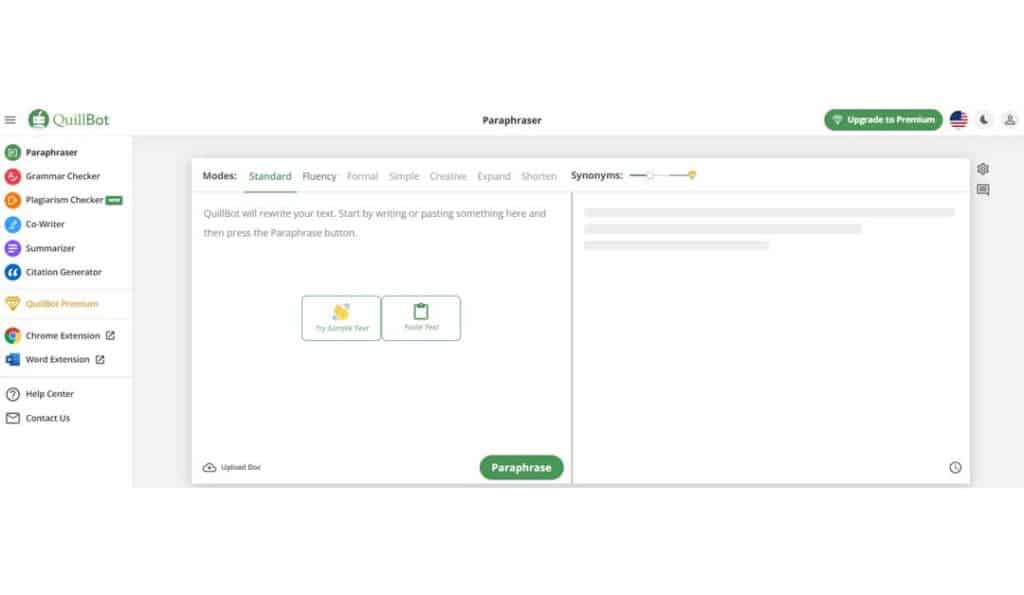The height and width of the screenshot is (595, 1024).
Task: Click the Synonyms slider handle
Action: (650, 175)
